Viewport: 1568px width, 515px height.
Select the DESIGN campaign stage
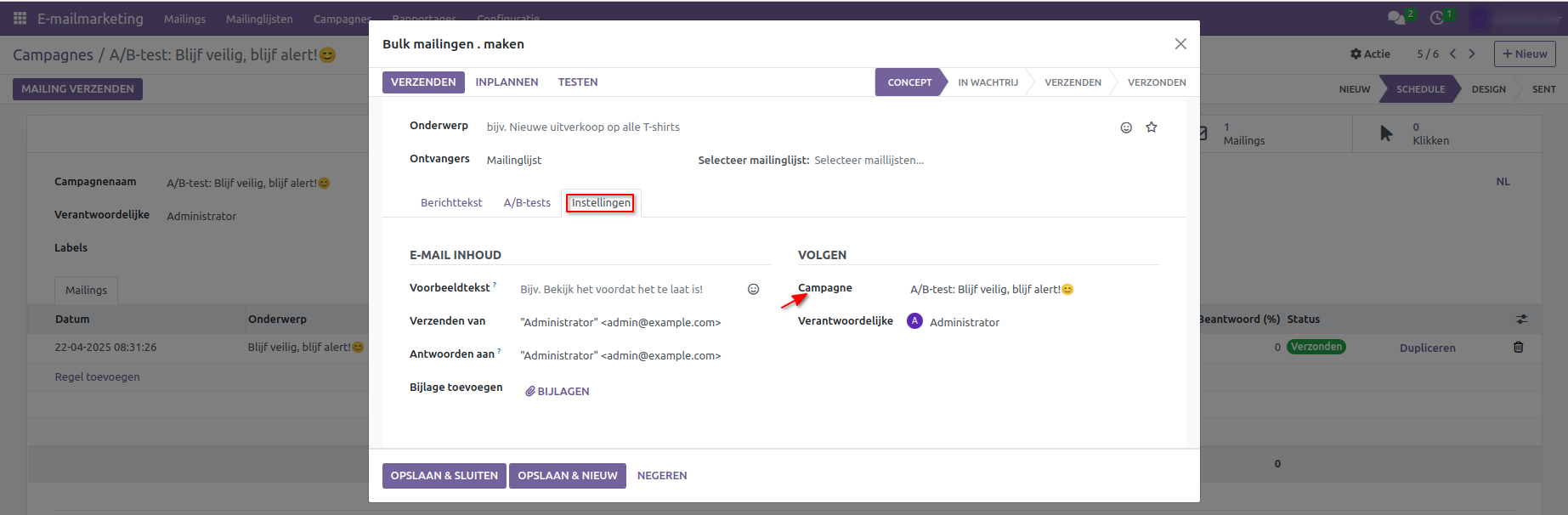point(1488,89)
